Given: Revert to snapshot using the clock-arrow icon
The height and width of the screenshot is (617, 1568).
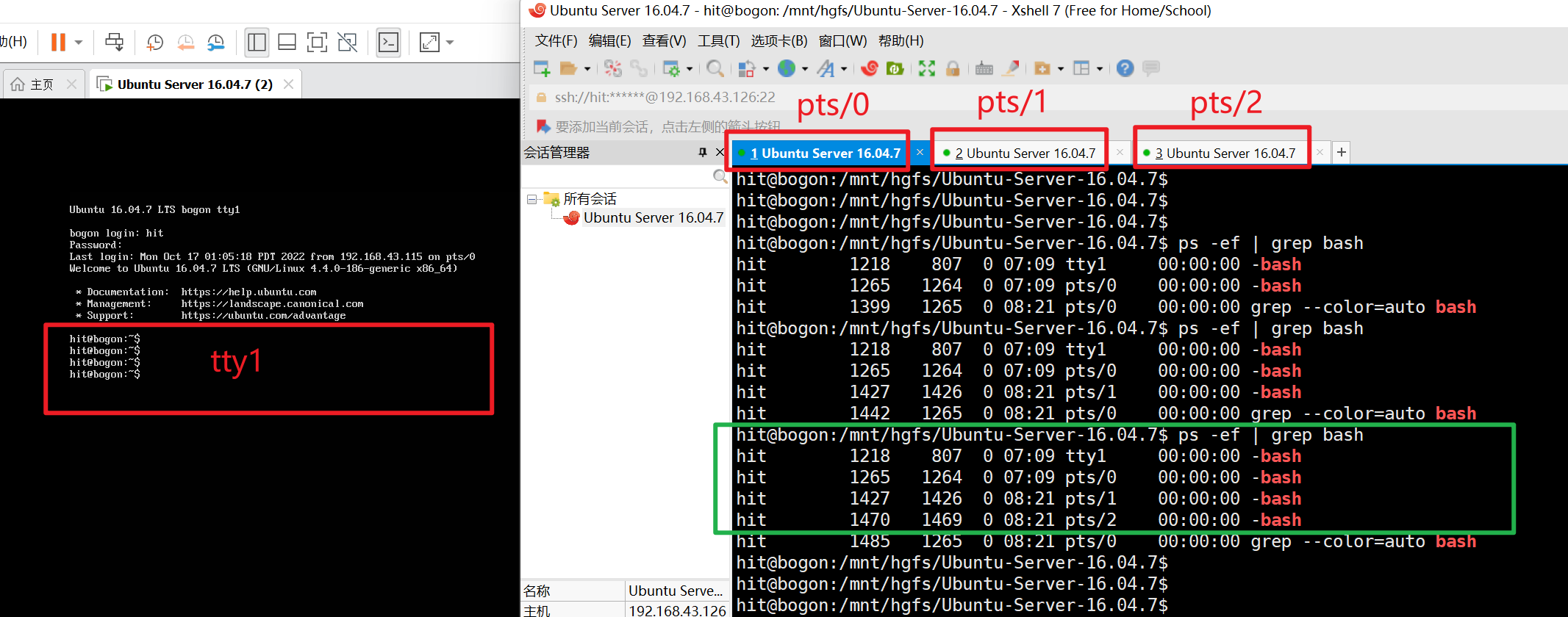Looking at the screenshot, I should (x=185, y=43).
